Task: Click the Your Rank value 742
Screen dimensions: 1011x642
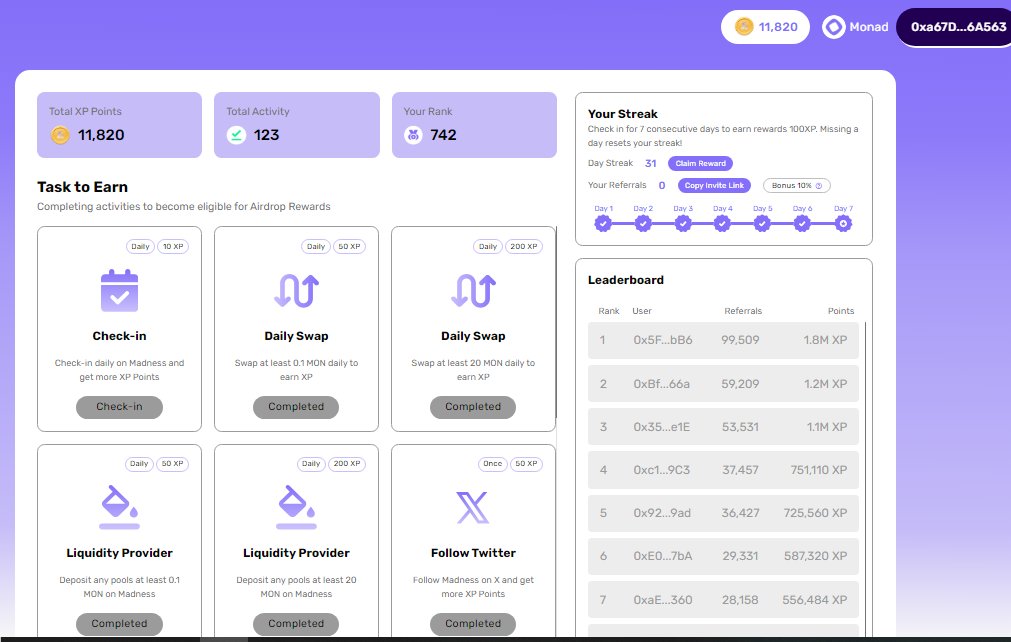Action: point(444,135)
